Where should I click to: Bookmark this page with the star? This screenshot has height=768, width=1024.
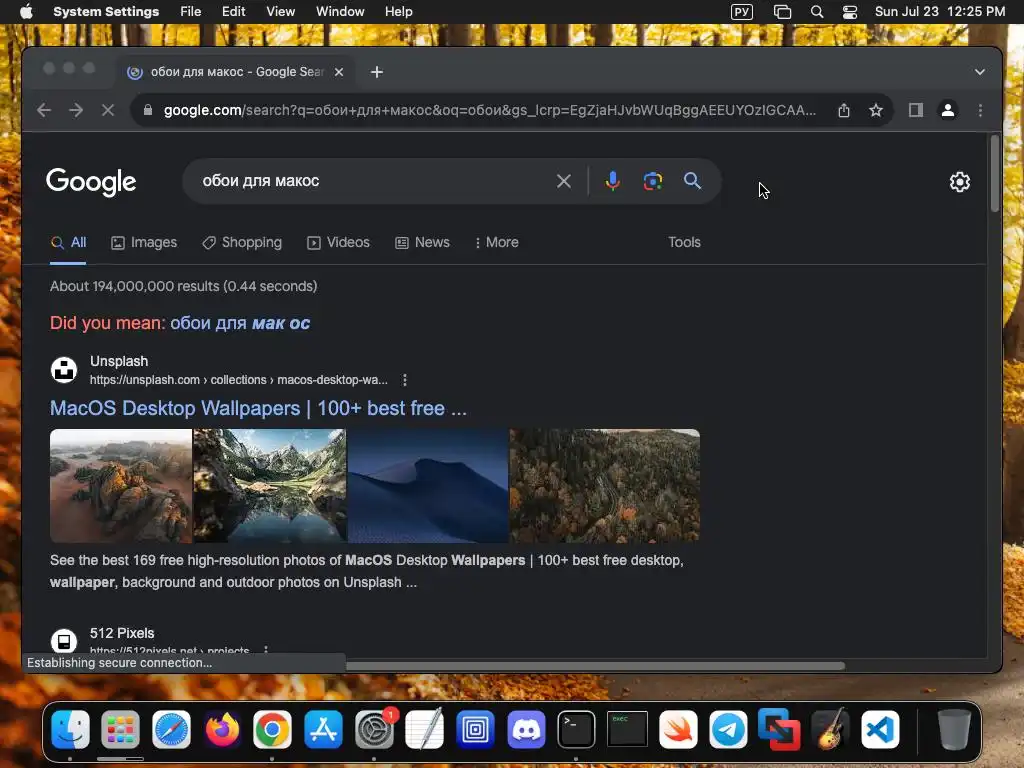(x=876, y=110)
